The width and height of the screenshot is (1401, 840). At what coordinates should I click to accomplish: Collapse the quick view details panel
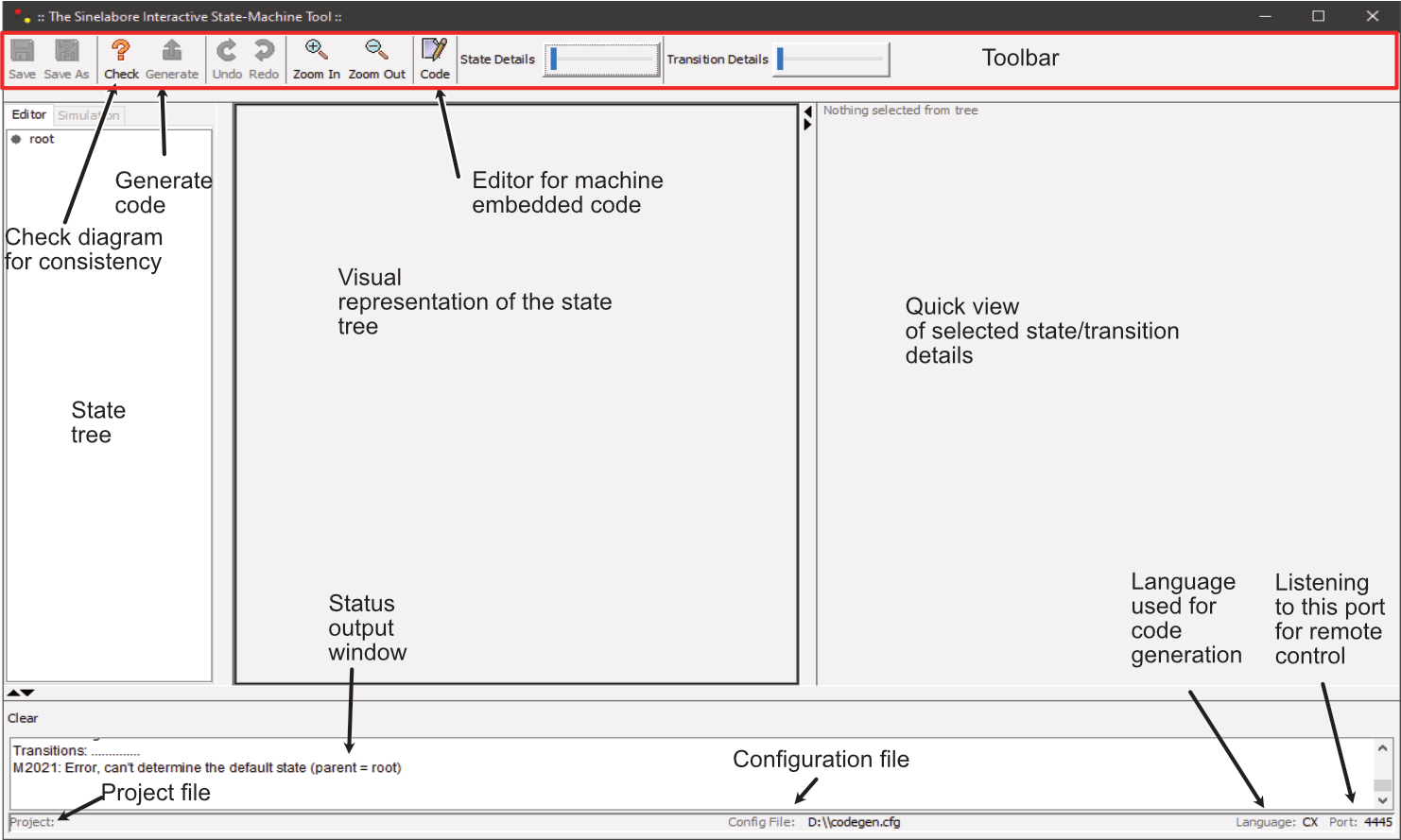click(806, 111)
